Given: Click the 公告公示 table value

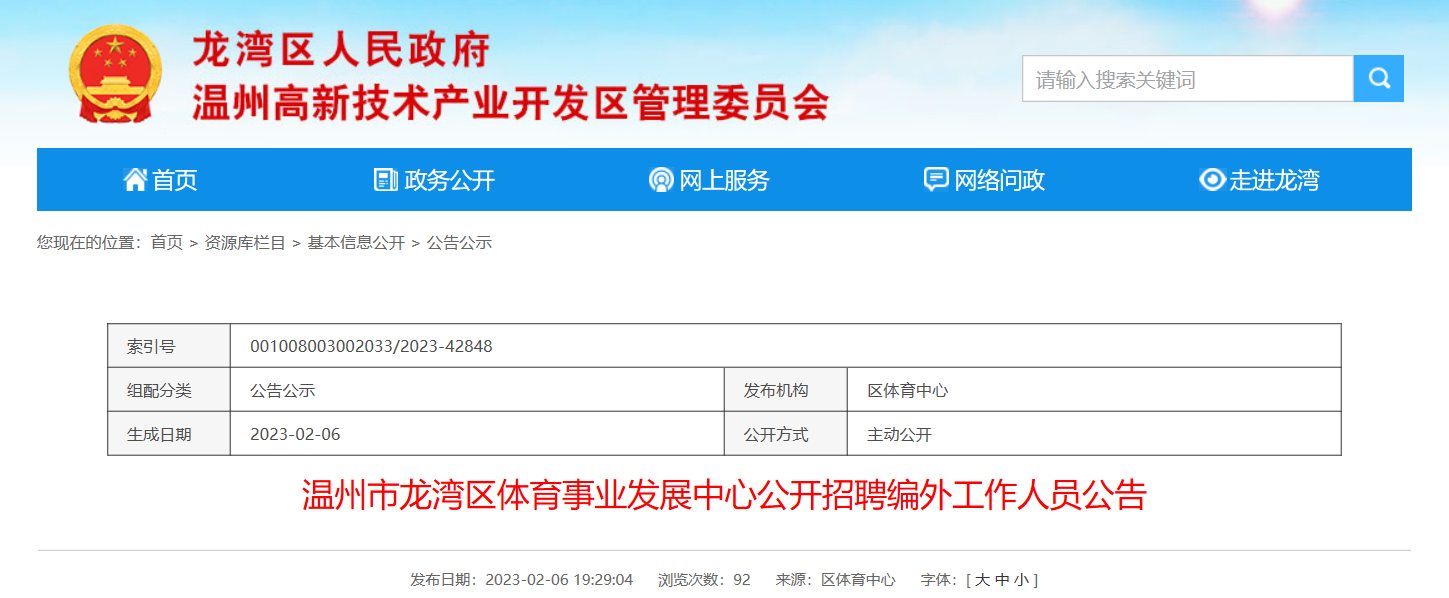Looking at the screenshot, I should click(283, 391).
